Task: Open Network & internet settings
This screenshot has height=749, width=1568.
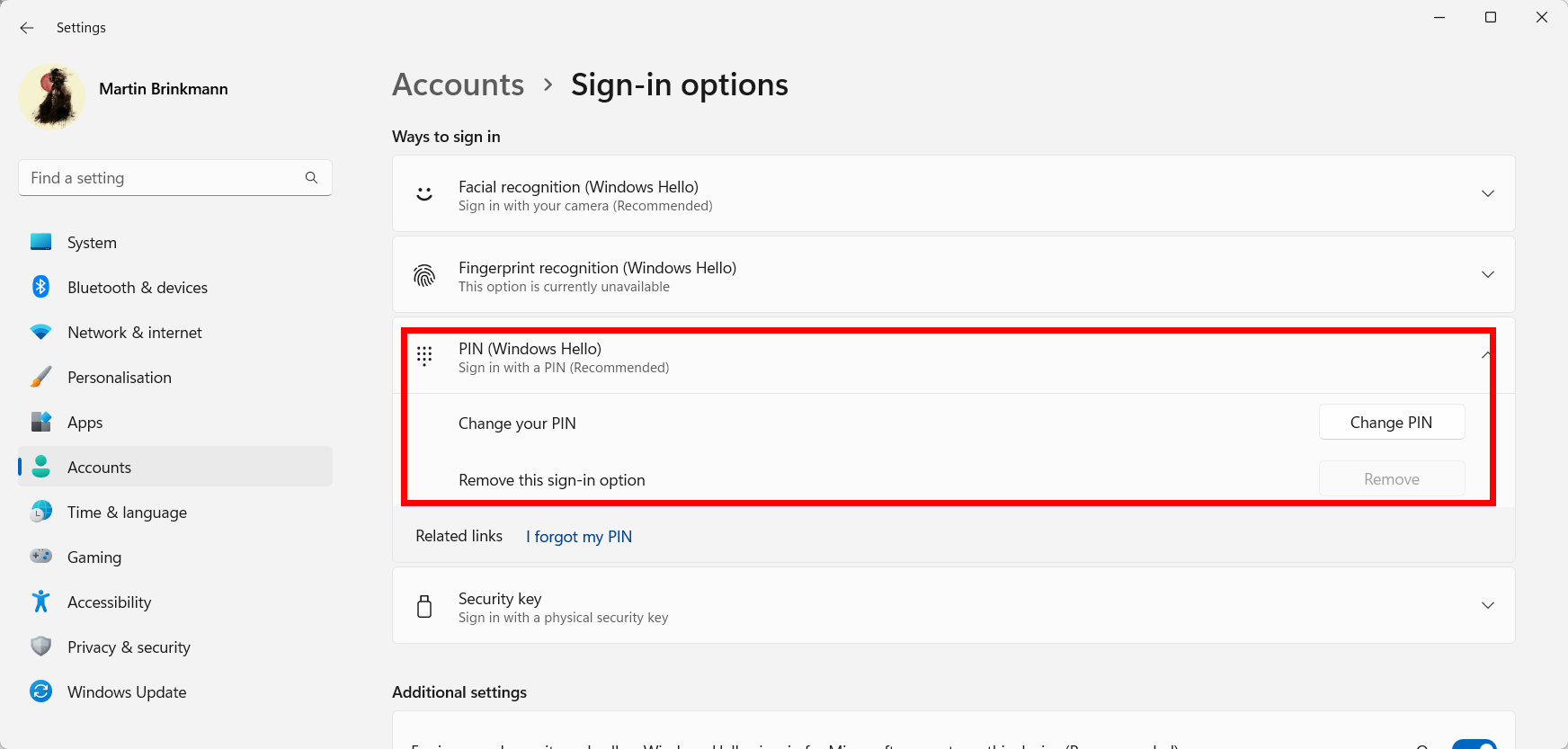Action: [175, 332]
